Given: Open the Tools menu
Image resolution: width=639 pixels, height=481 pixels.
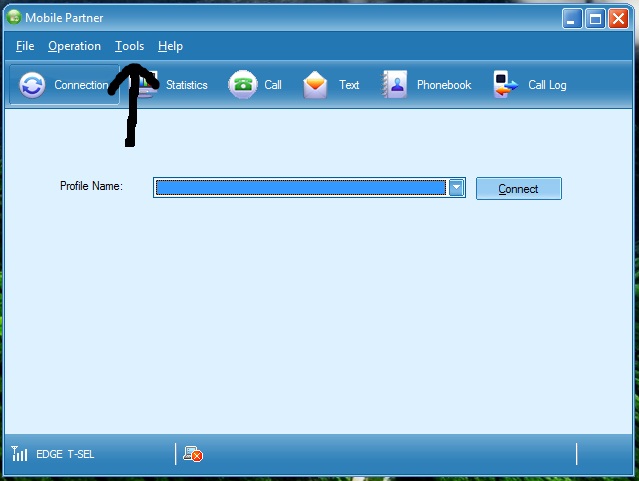Looking at the screenshot, I should tap(130, 46).
